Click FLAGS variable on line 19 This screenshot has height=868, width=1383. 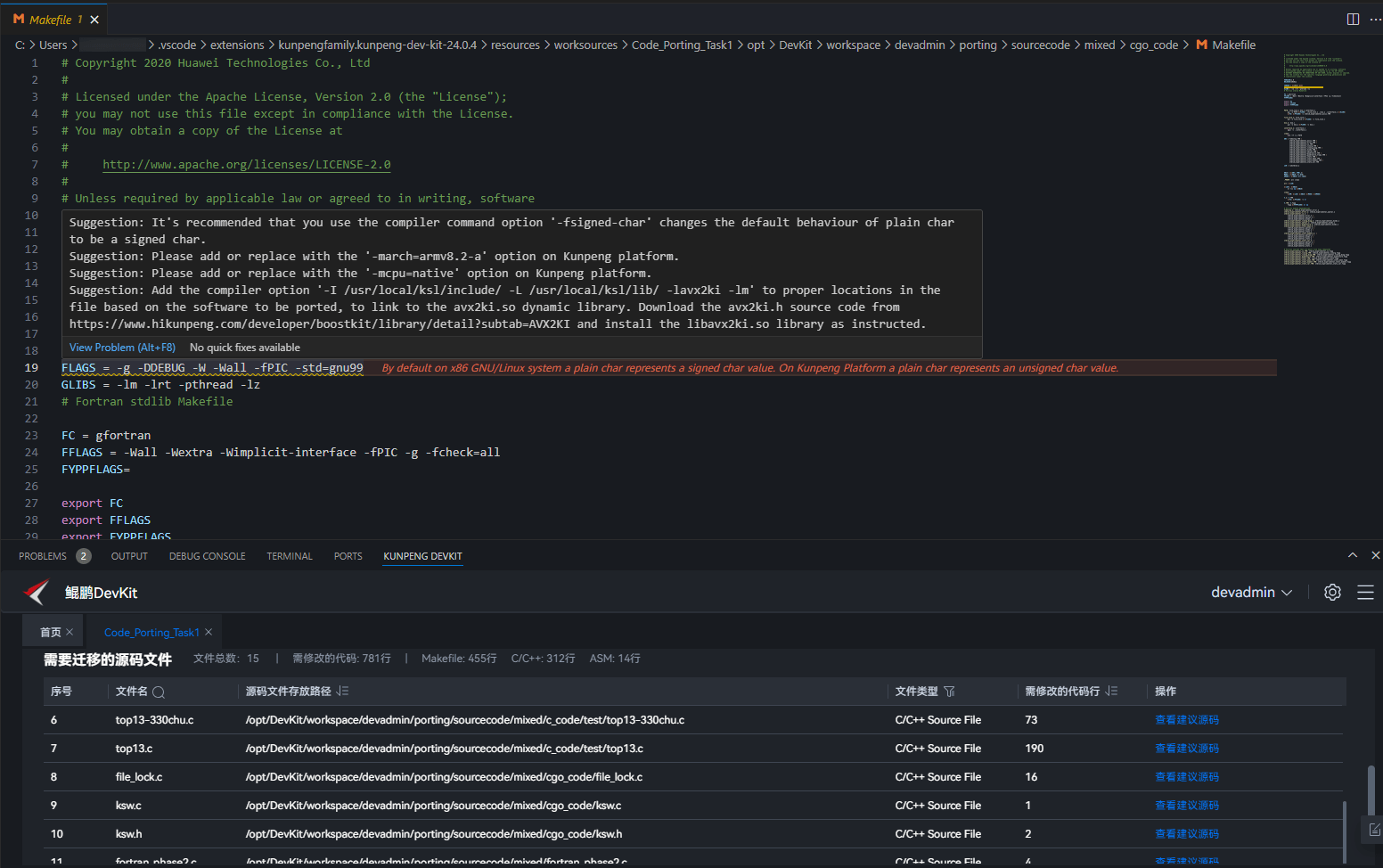[78, 367]
